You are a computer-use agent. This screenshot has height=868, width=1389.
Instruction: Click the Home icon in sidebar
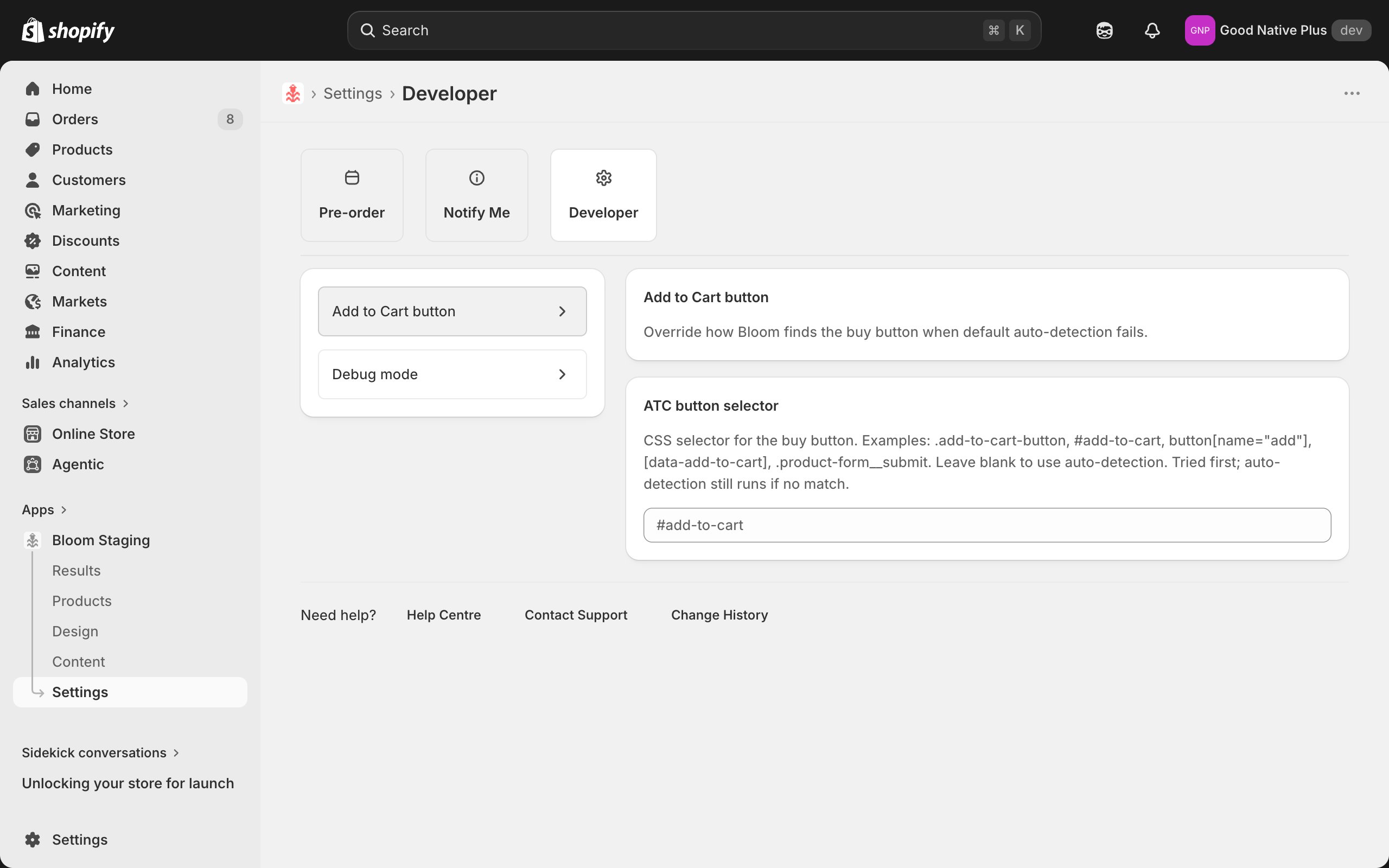pos(33,88)
